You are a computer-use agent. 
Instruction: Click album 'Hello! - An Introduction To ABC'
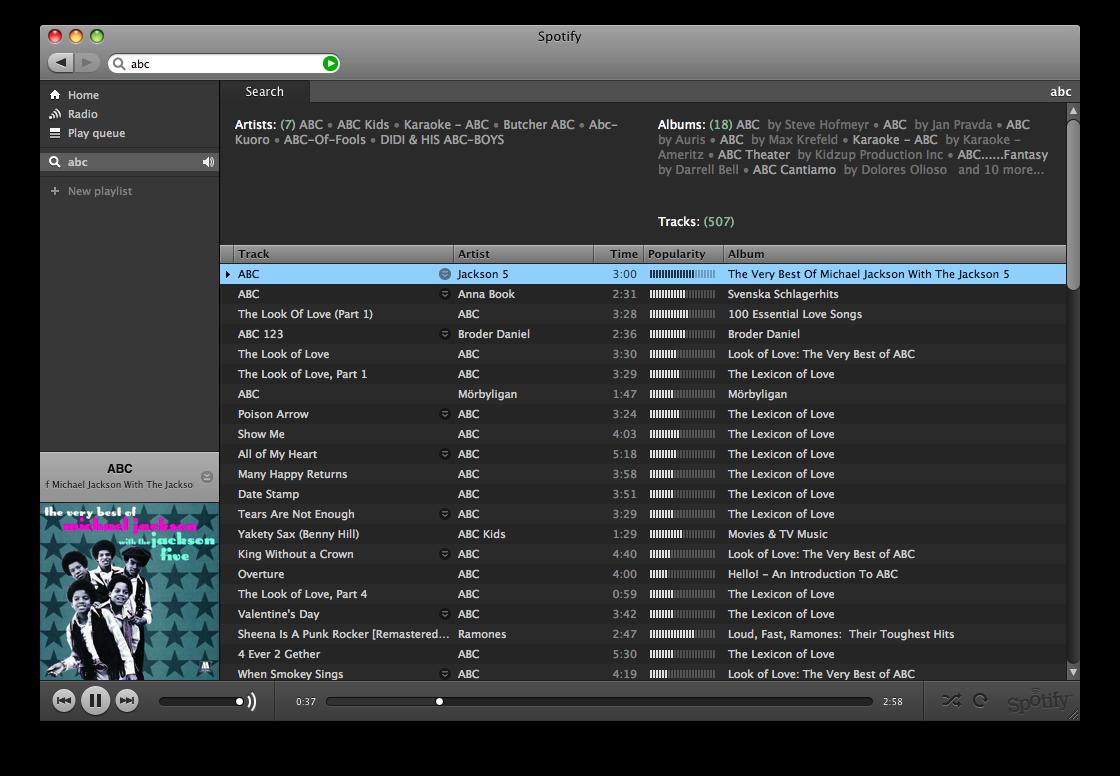[x=812, y=574]
